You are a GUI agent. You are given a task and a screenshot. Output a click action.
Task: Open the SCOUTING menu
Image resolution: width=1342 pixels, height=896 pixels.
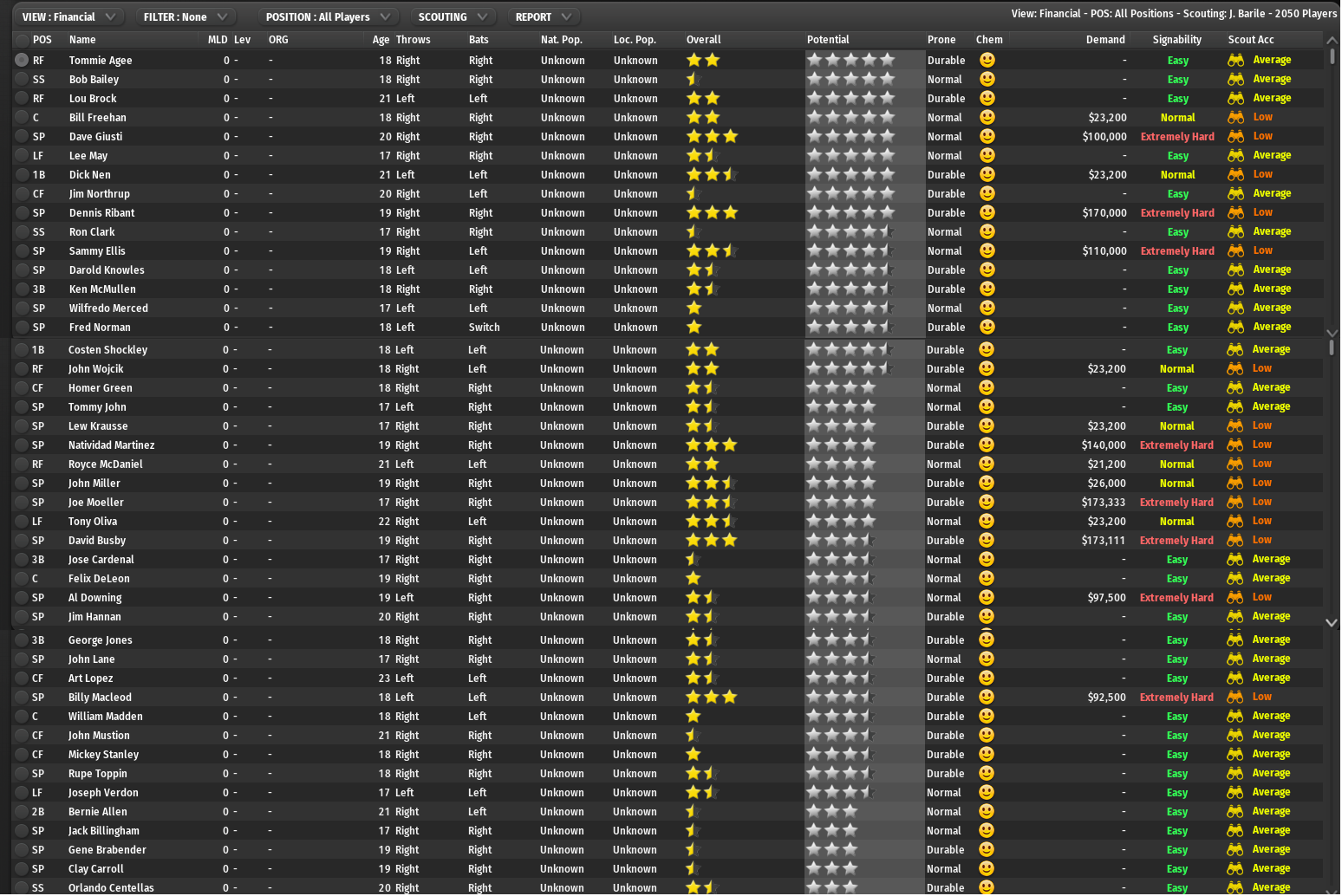[x=452, y=17]
